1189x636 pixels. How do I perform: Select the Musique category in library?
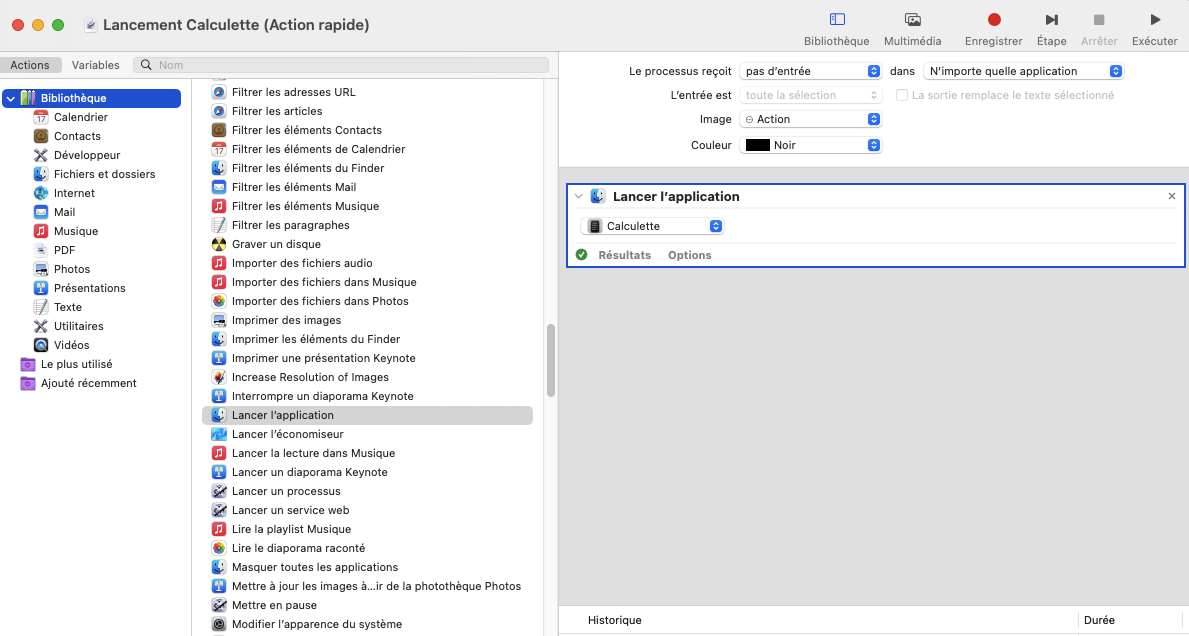(x=75, y=231)
